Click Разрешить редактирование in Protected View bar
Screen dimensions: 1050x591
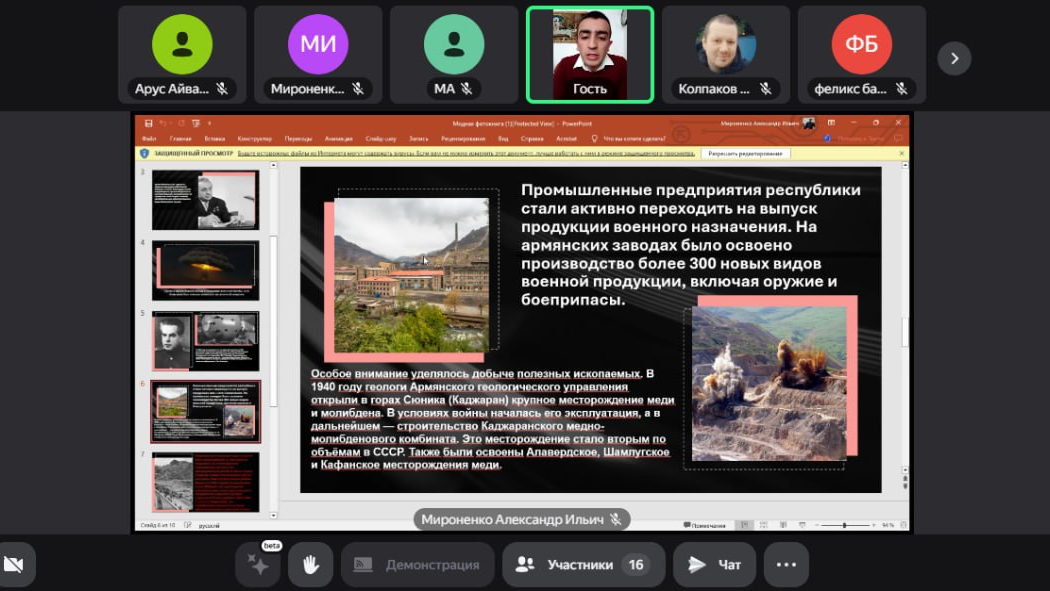click(x=745, y=154)
